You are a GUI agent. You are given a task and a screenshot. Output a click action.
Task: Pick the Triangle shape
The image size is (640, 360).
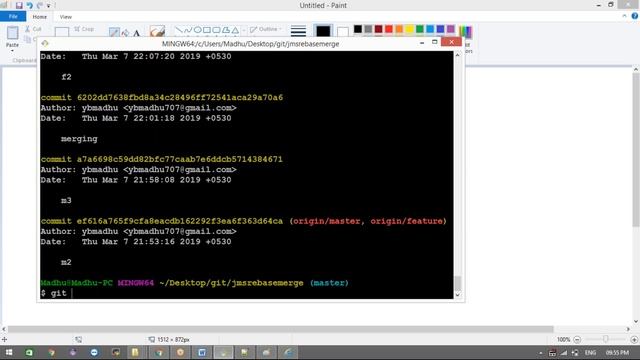click(x=235, y=30)
